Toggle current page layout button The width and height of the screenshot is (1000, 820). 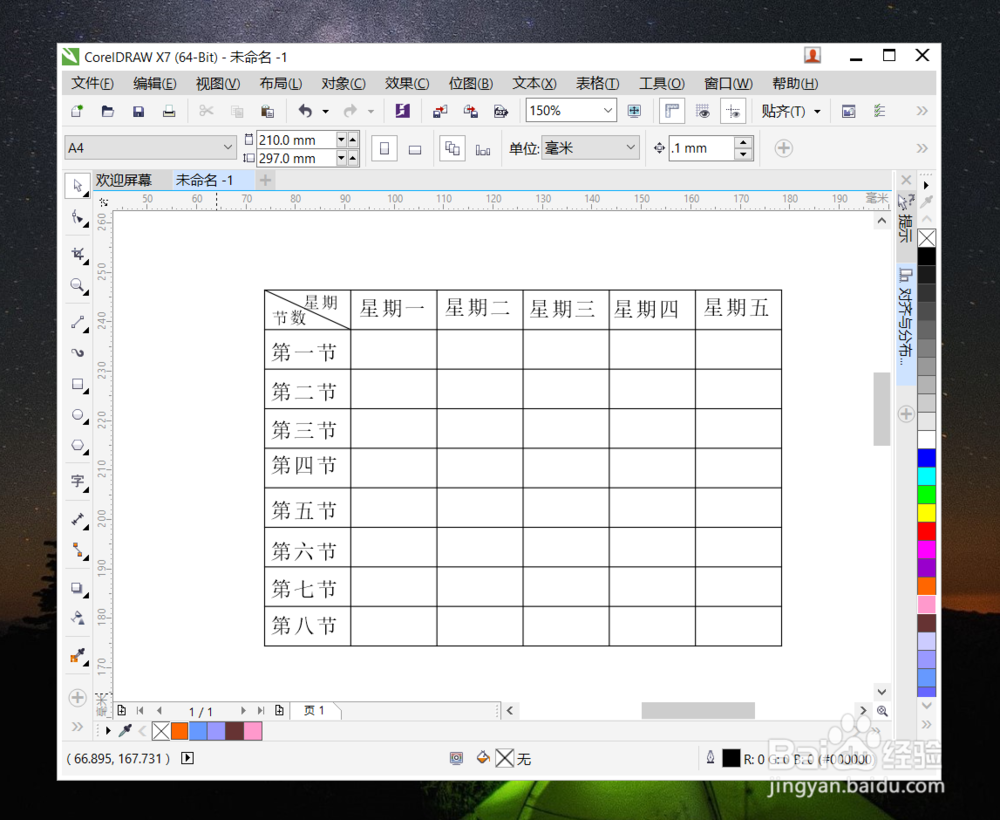click(483, 148)
